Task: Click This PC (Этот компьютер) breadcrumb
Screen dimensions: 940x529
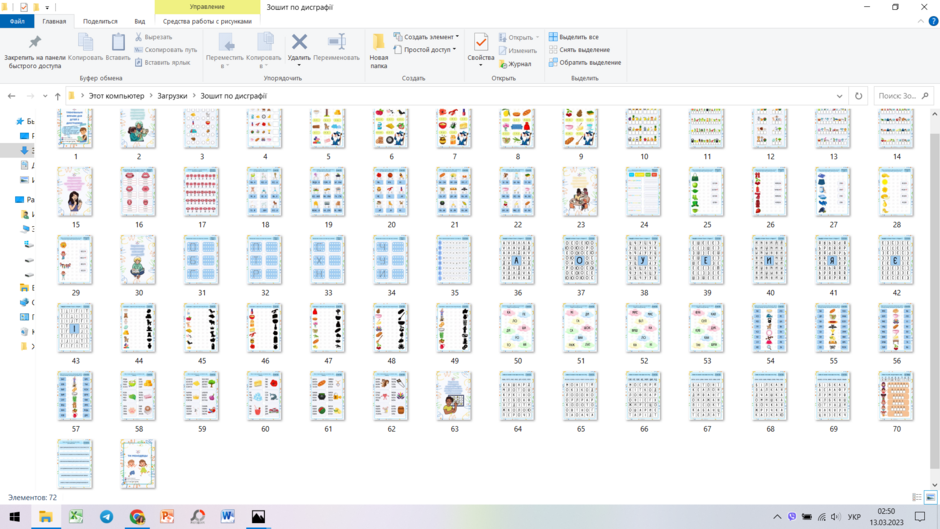Action: [x=116, y=96]
